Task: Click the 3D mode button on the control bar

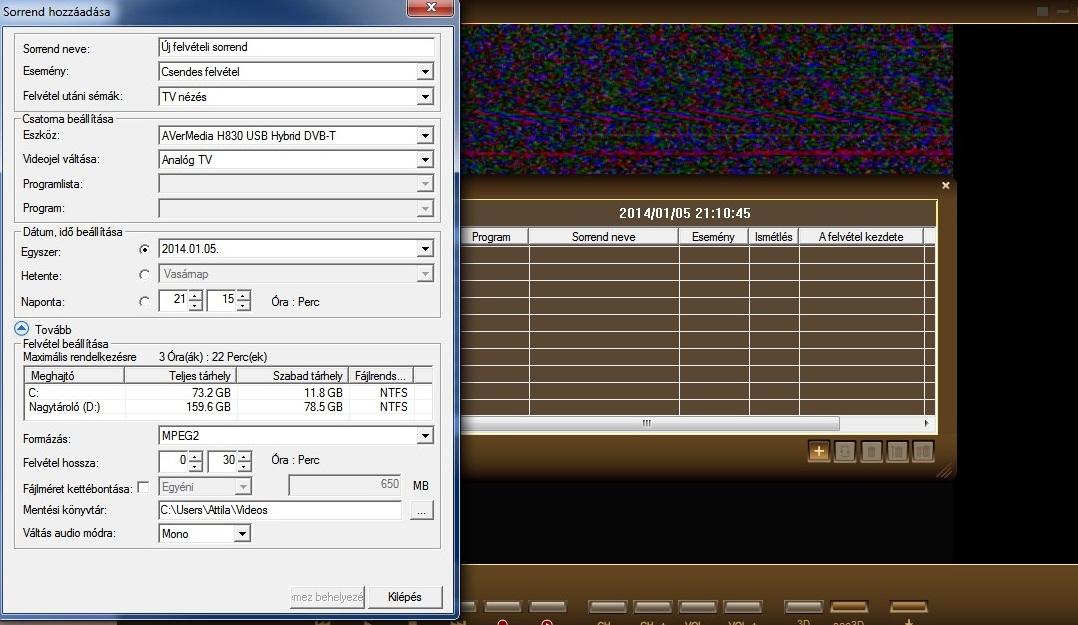Action: coord(803,607)
